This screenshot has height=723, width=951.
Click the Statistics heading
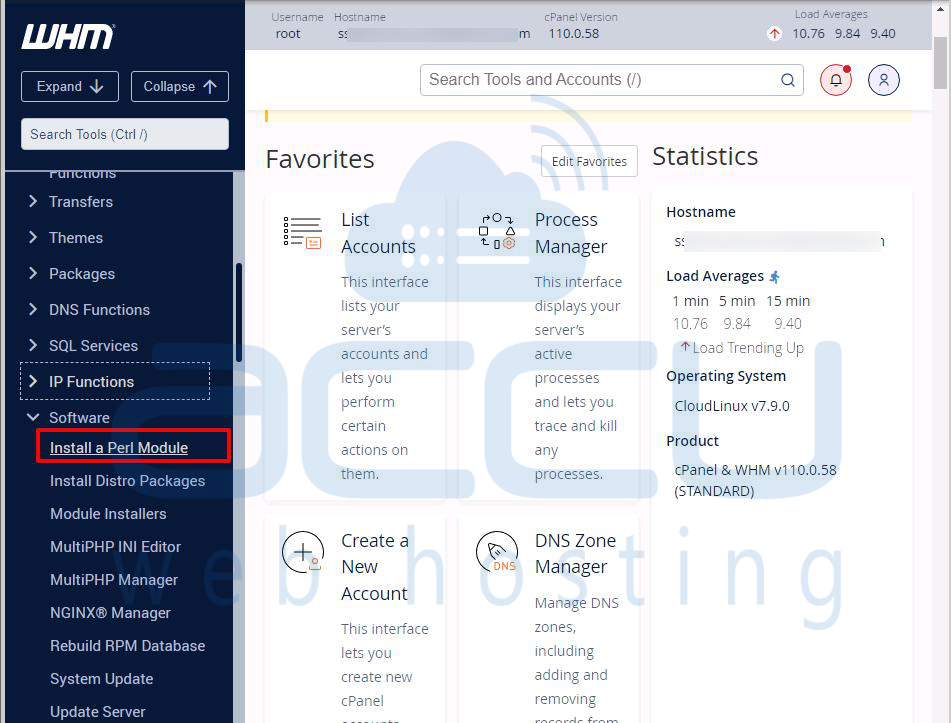[705, 156]
